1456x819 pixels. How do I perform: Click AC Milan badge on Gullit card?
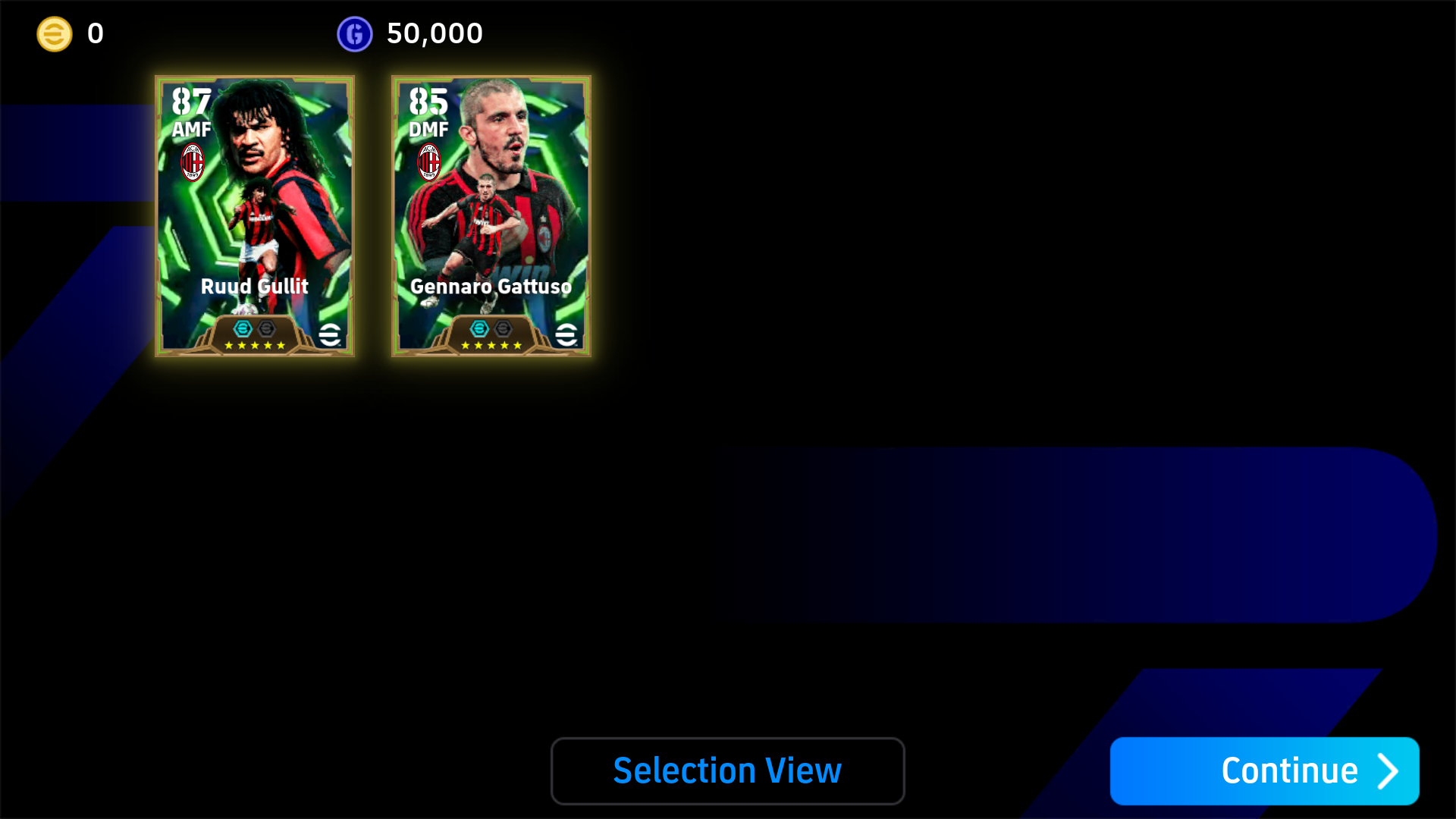(x=193, y=162)
